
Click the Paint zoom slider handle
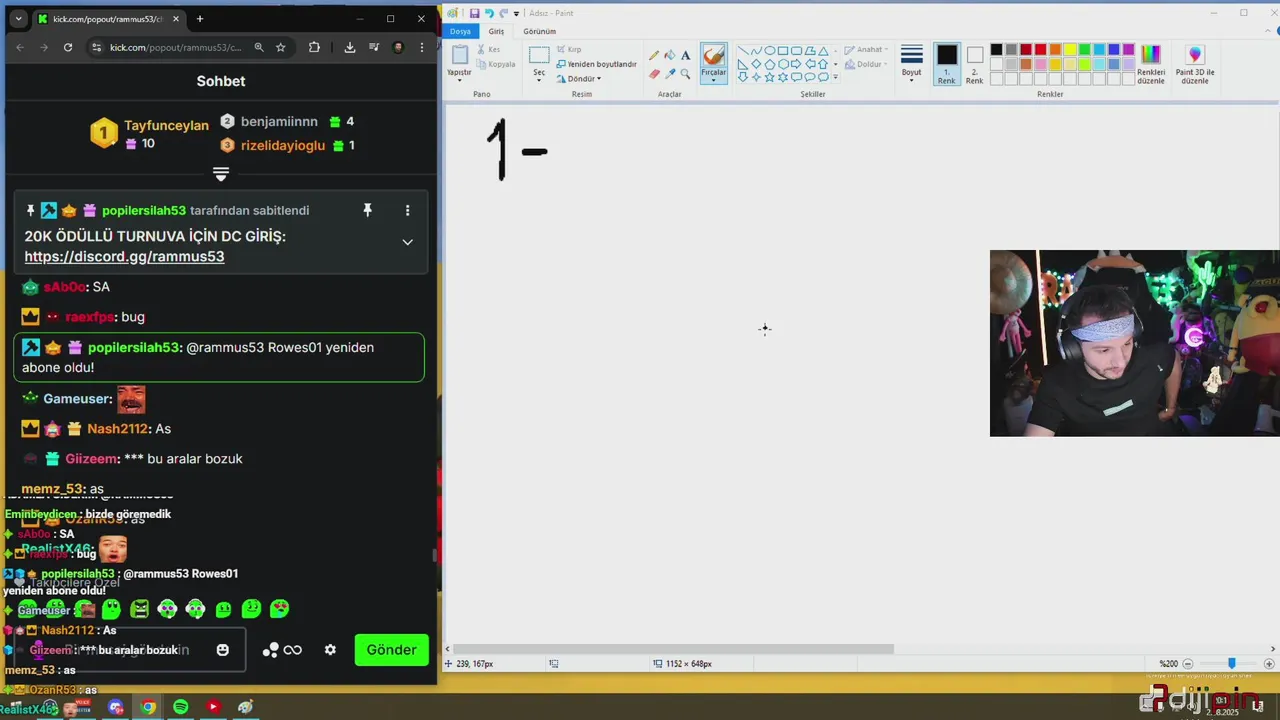[x=1231, y=663]
